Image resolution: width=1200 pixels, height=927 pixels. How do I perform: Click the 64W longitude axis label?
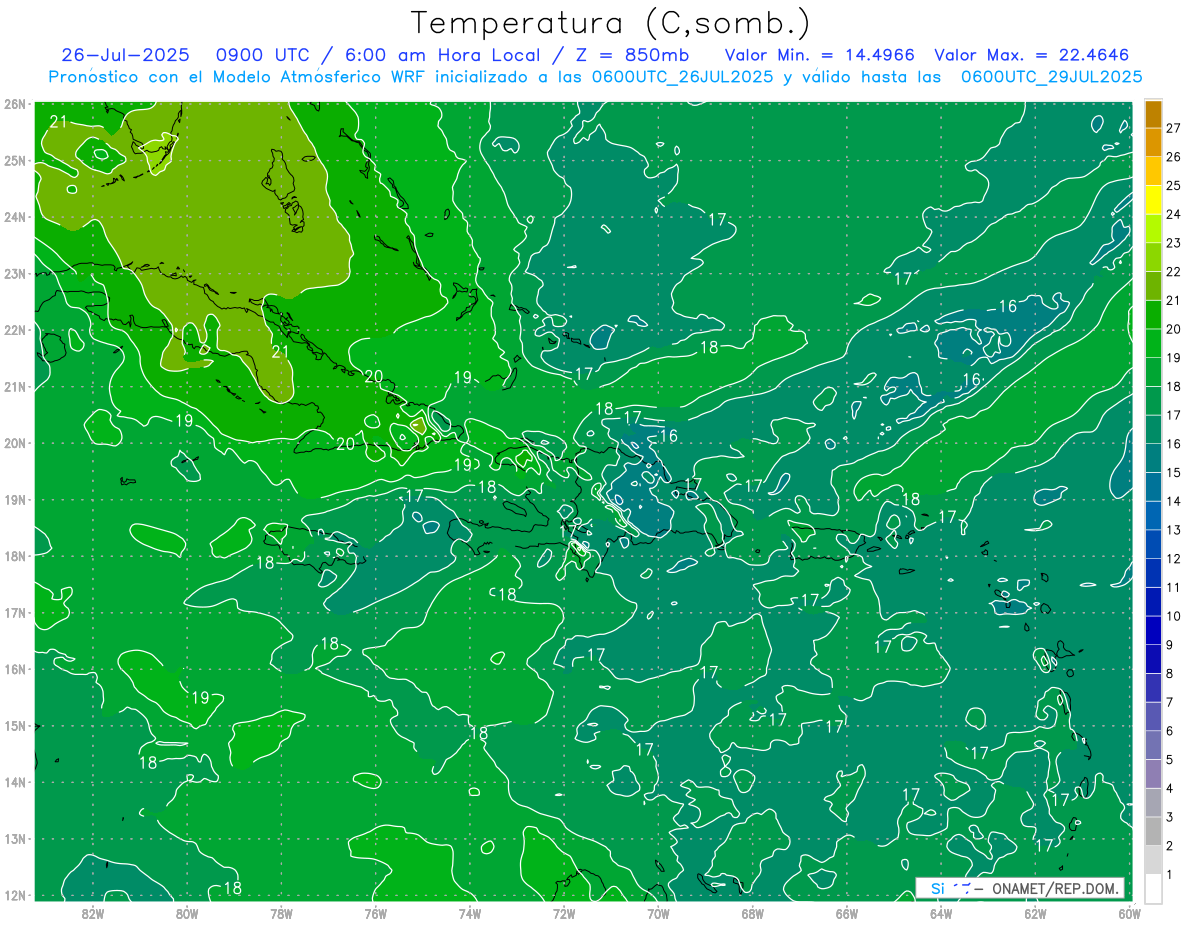[940, 913]
